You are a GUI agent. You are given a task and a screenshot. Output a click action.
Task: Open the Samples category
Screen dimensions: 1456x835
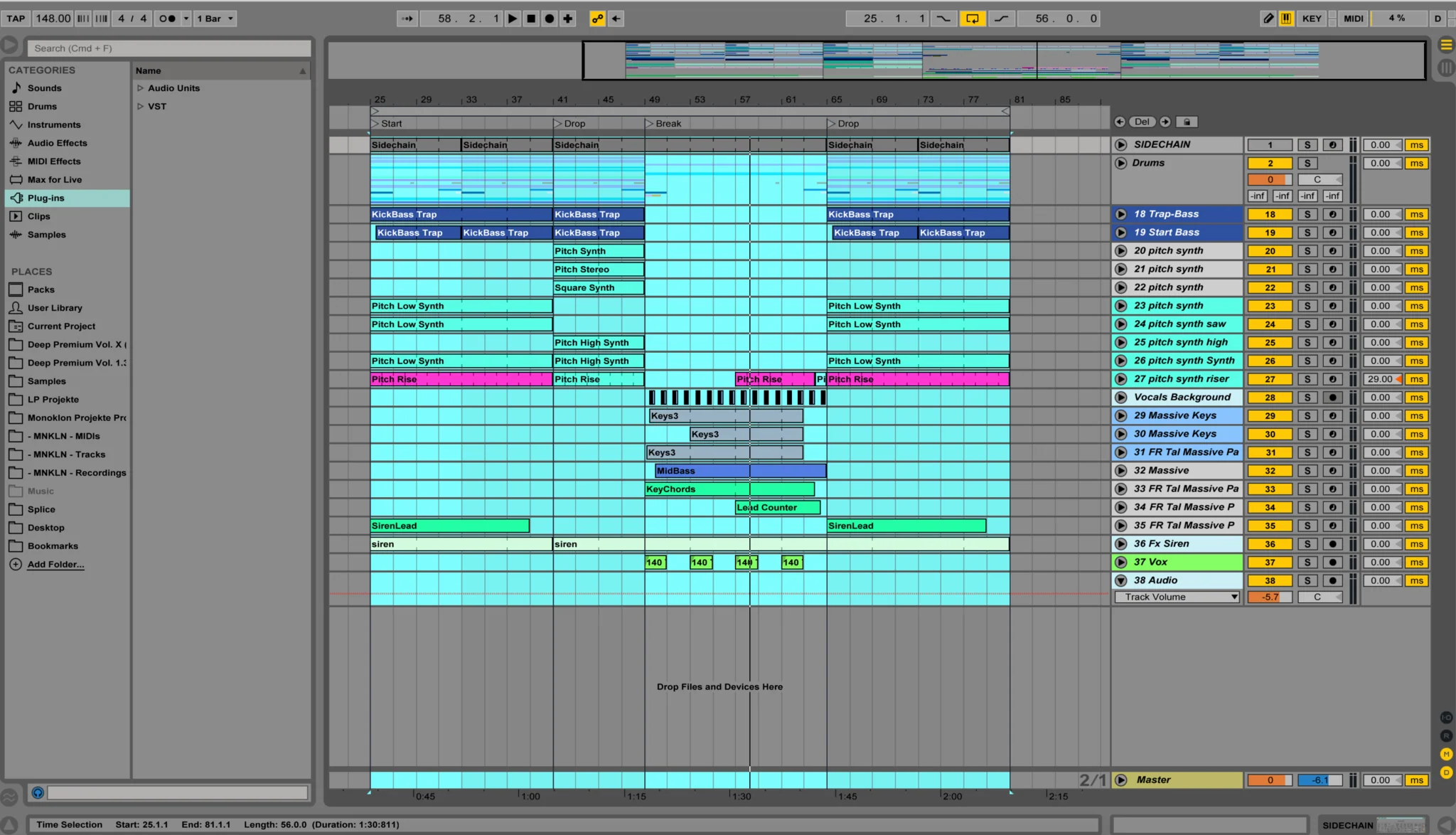46,235
